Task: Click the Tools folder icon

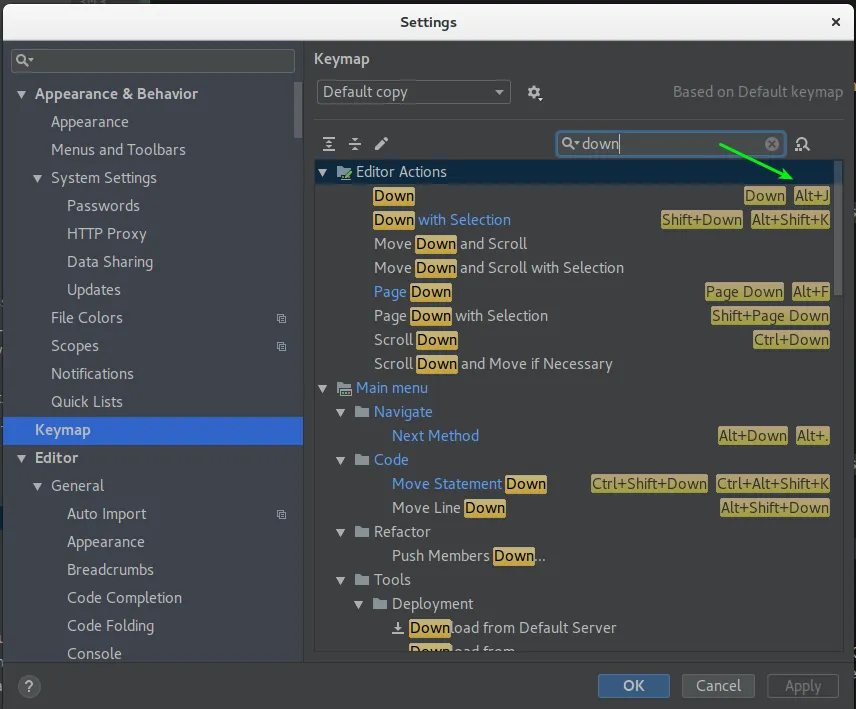Action: 362,580
